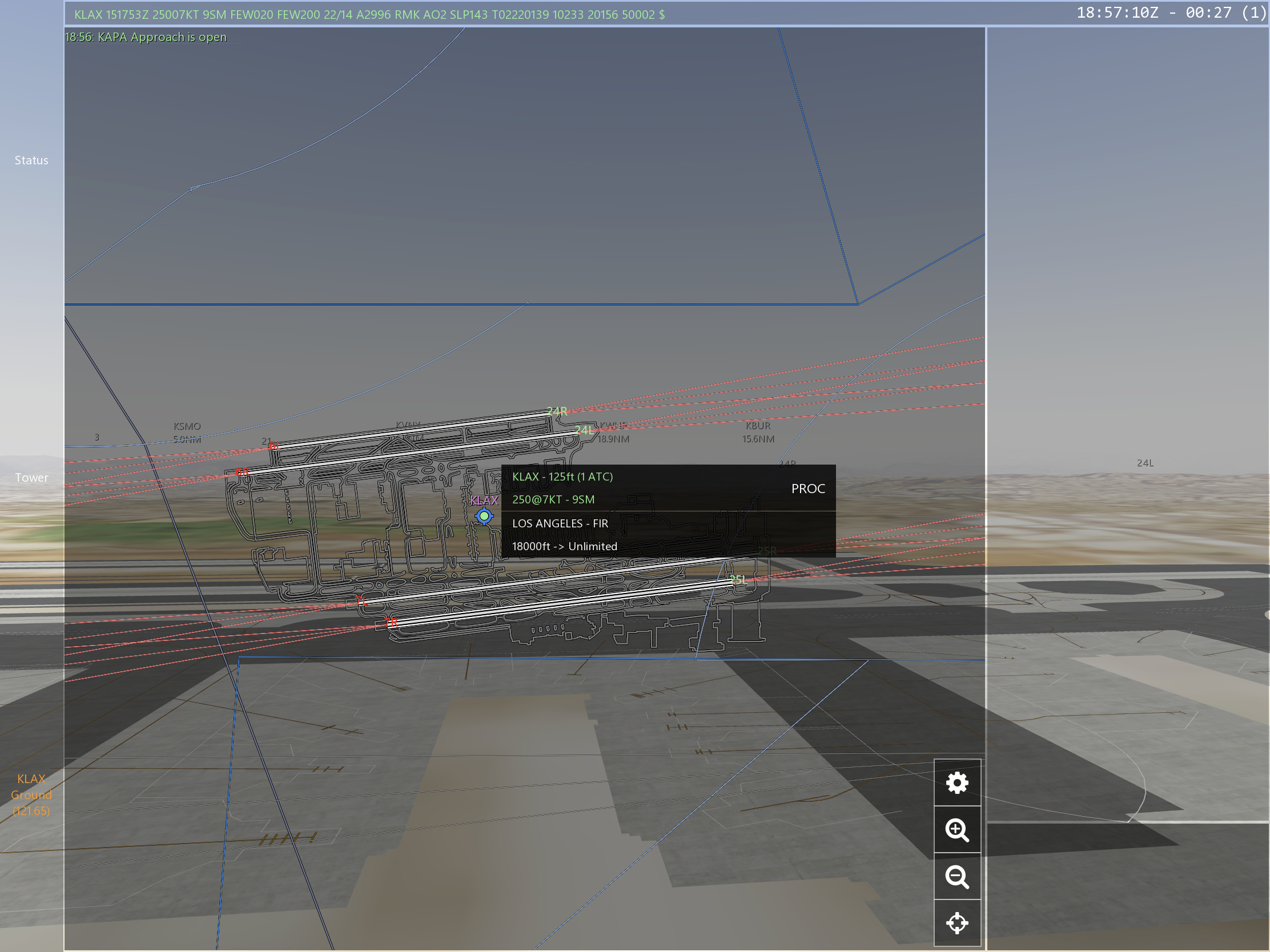Select runway 25L label on the map
The width and height of the screenshot is (1270, 952).
coord(738,579)
